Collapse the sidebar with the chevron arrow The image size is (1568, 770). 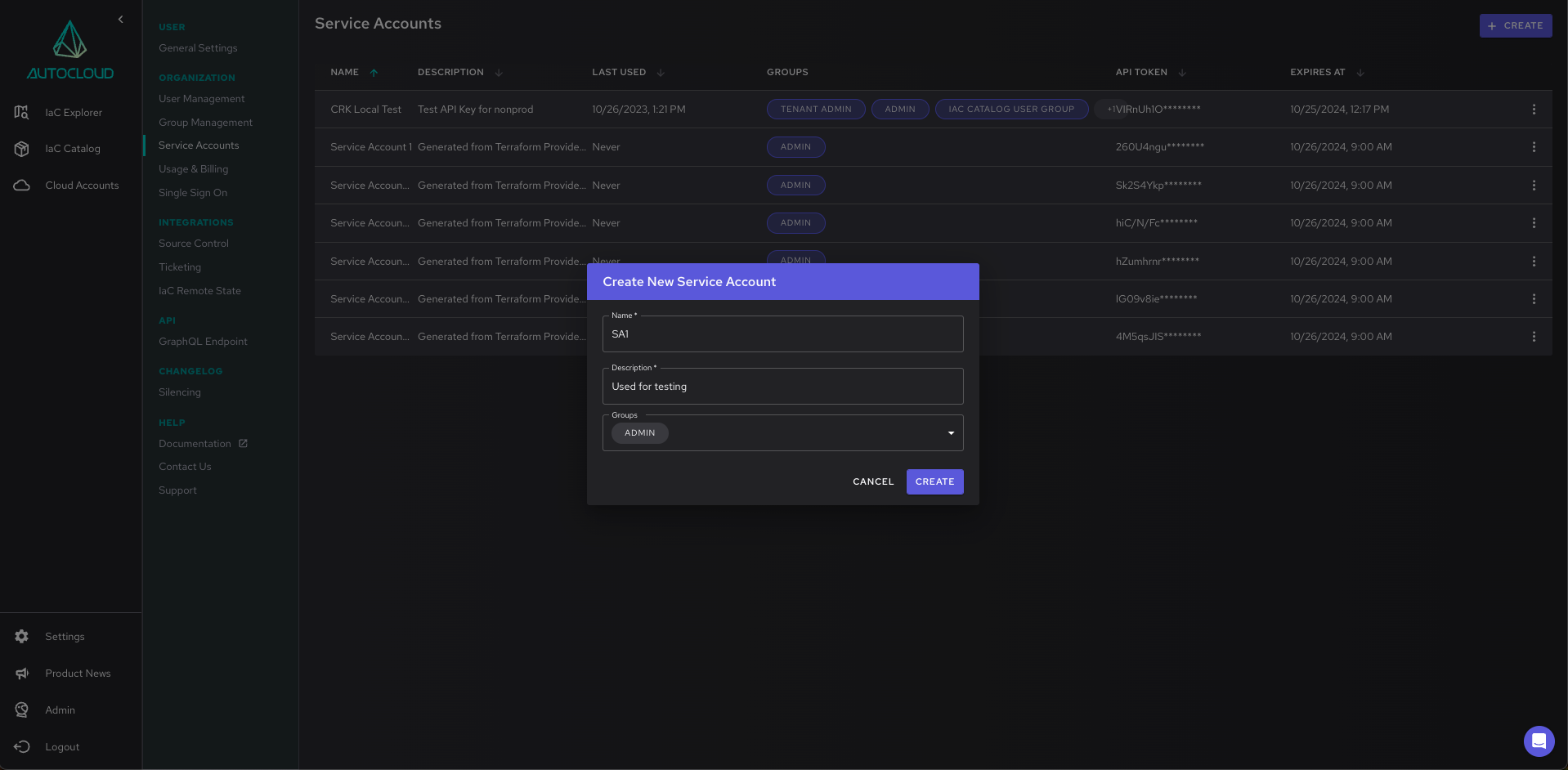(x=120, y=20)
